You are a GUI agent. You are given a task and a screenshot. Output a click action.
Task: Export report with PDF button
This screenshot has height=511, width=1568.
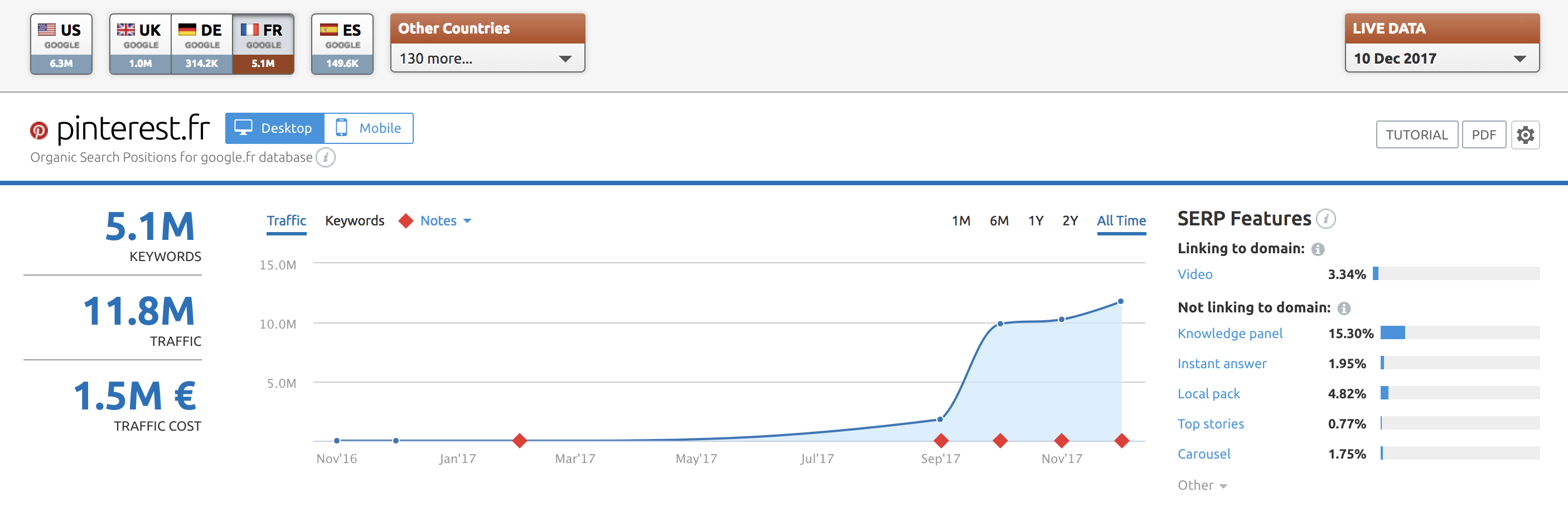click(1483, 134)
